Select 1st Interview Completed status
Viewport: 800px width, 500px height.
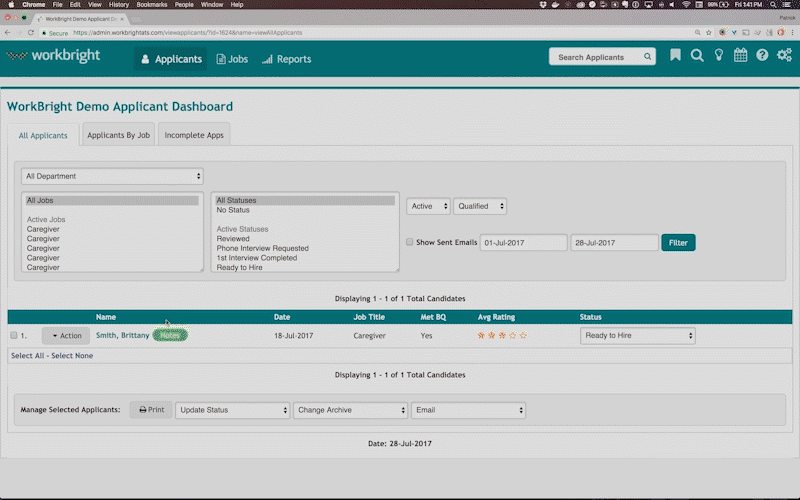pyautogui.click(x=257, y=258)
